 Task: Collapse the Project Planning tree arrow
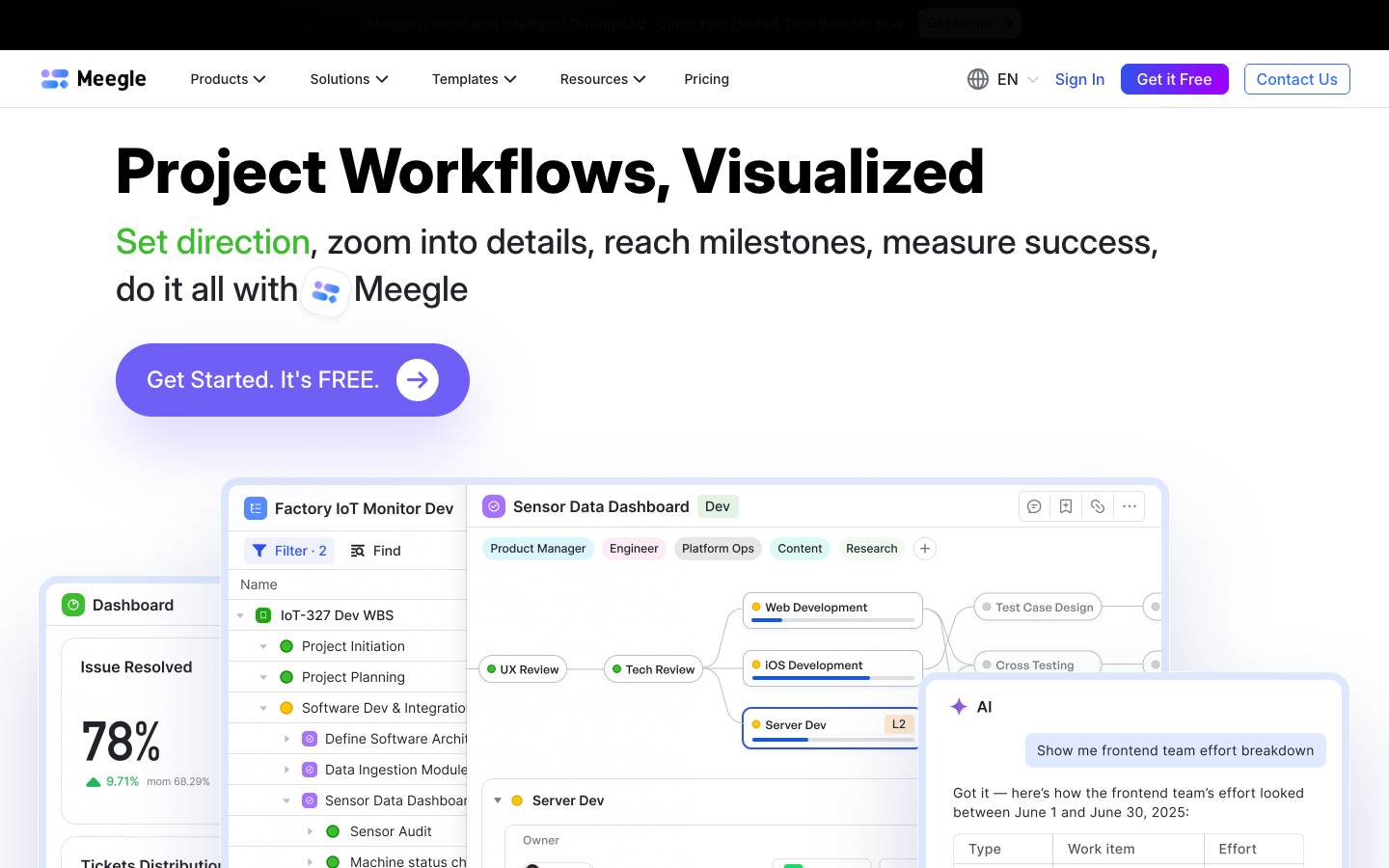tap(263, 677)
